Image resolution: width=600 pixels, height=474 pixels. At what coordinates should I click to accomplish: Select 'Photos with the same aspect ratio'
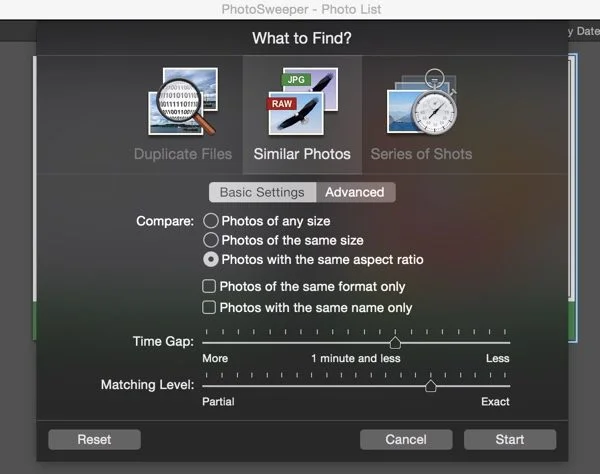(x=211, y=259)
